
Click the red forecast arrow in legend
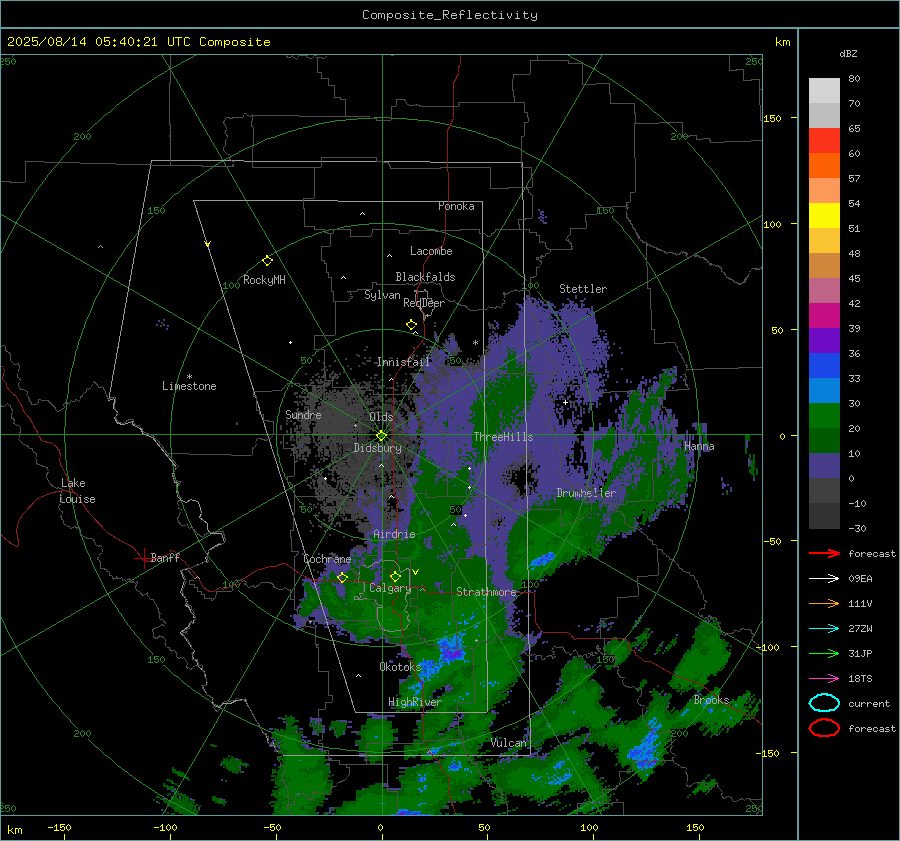(824, 553)
